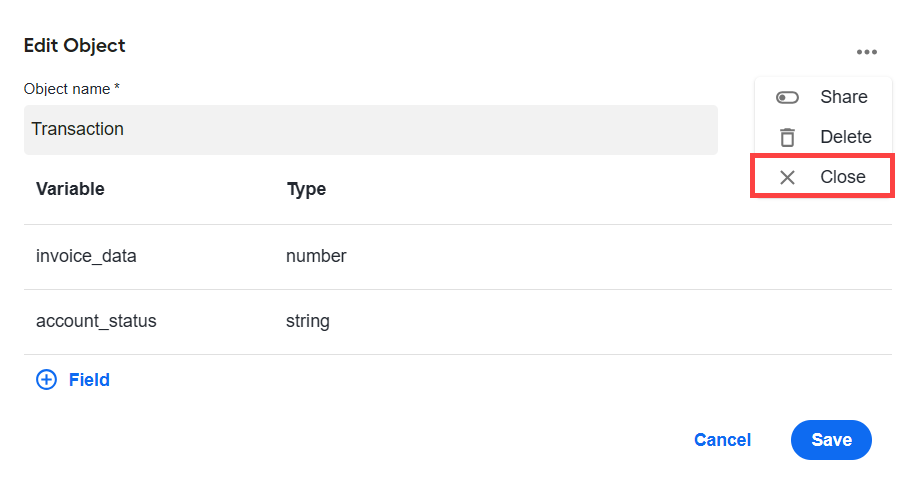Screen dimensions: 921x493
Task: Click the plus circle Field icon
Action: click(46, 380)
